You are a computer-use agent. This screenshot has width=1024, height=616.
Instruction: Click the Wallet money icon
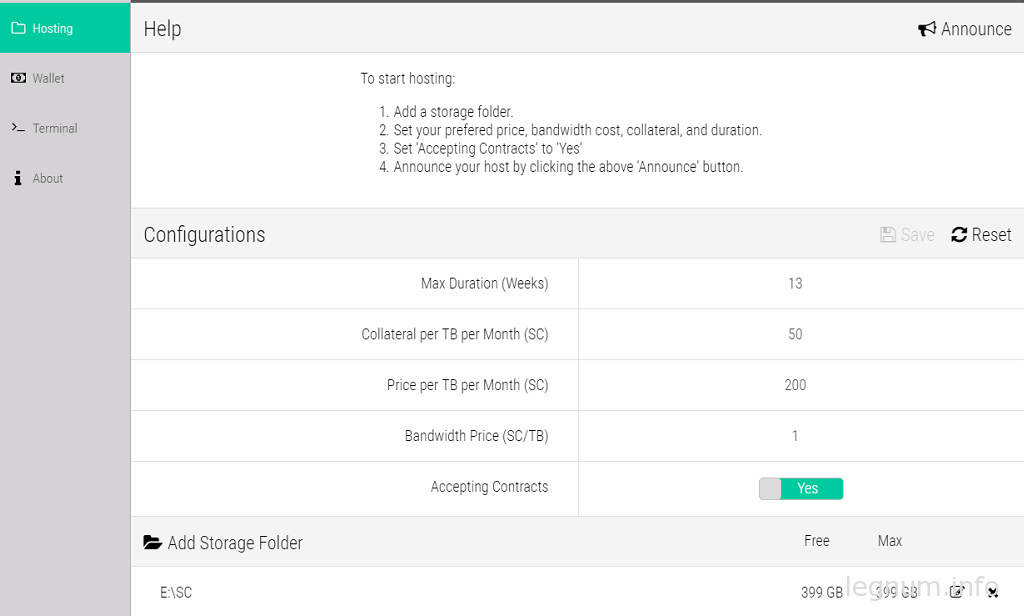click(18, 78)
